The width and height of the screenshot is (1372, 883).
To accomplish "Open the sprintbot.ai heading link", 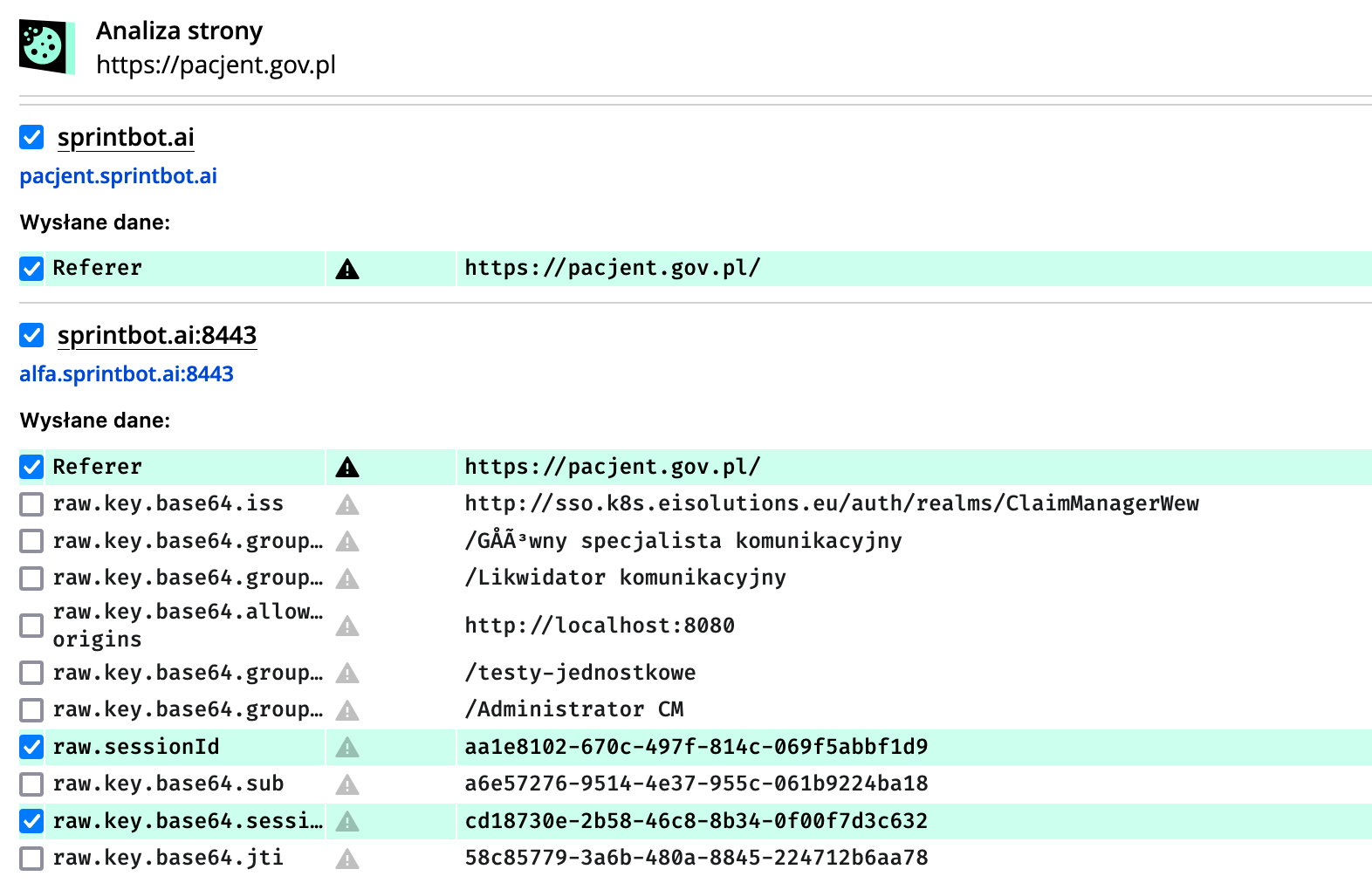I will click(126, 137).
